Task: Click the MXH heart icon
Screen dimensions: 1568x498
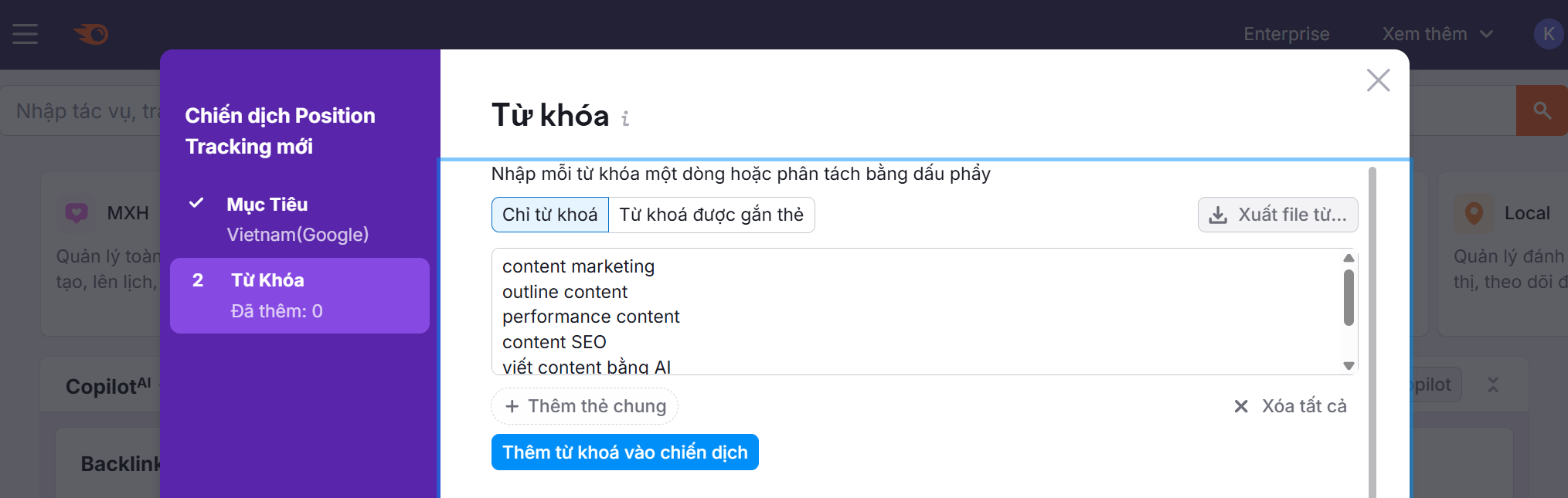Action: click(x=75, y=212)
